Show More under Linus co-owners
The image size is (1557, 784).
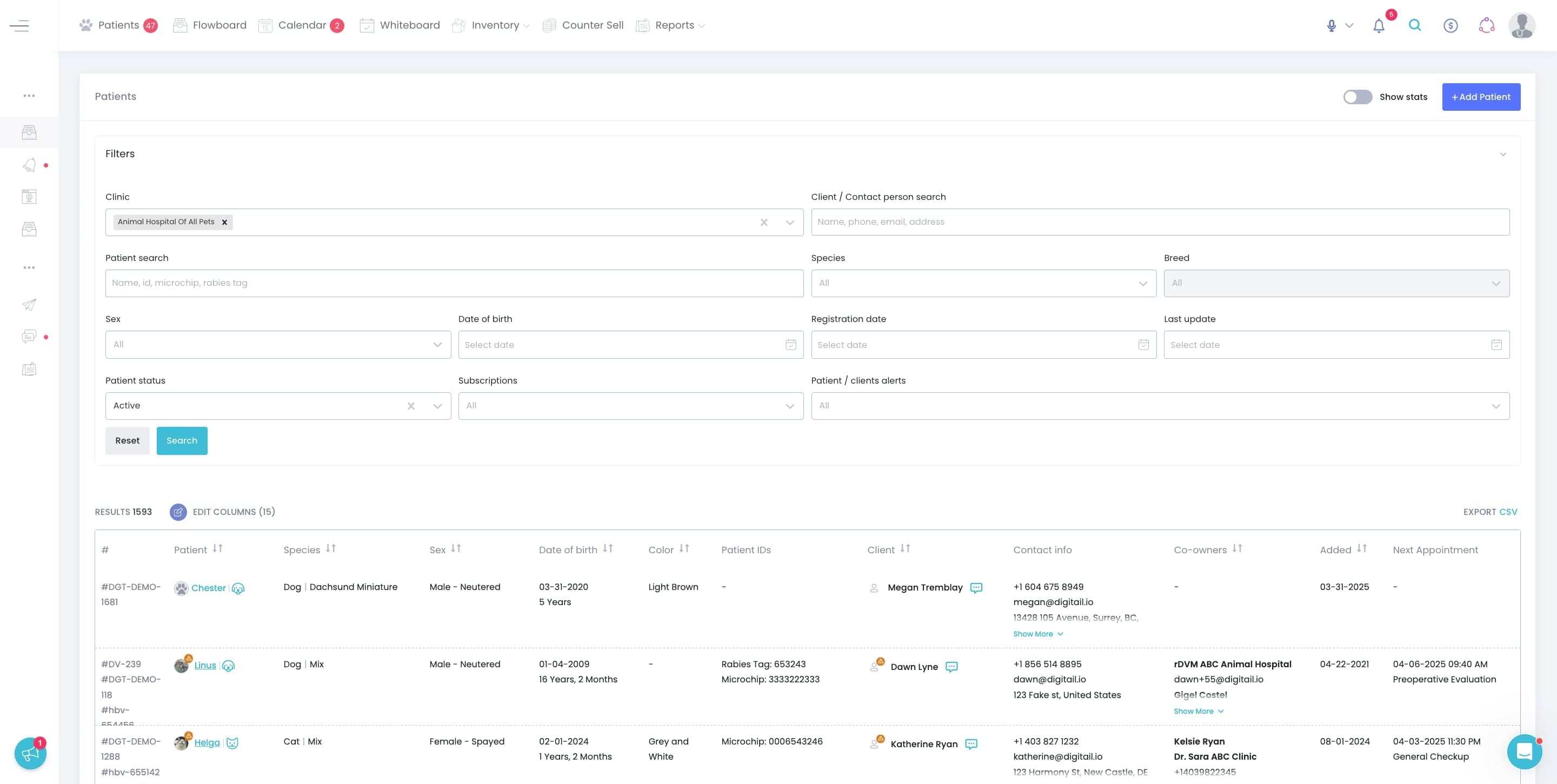coord(1199,712)
